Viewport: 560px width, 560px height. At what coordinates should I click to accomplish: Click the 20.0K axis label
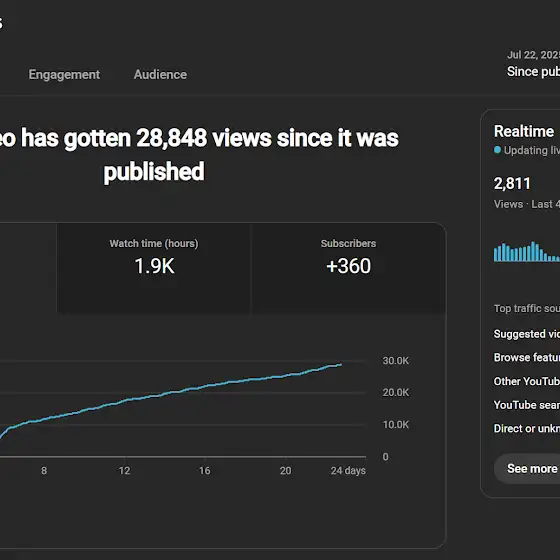pos(396,392)
